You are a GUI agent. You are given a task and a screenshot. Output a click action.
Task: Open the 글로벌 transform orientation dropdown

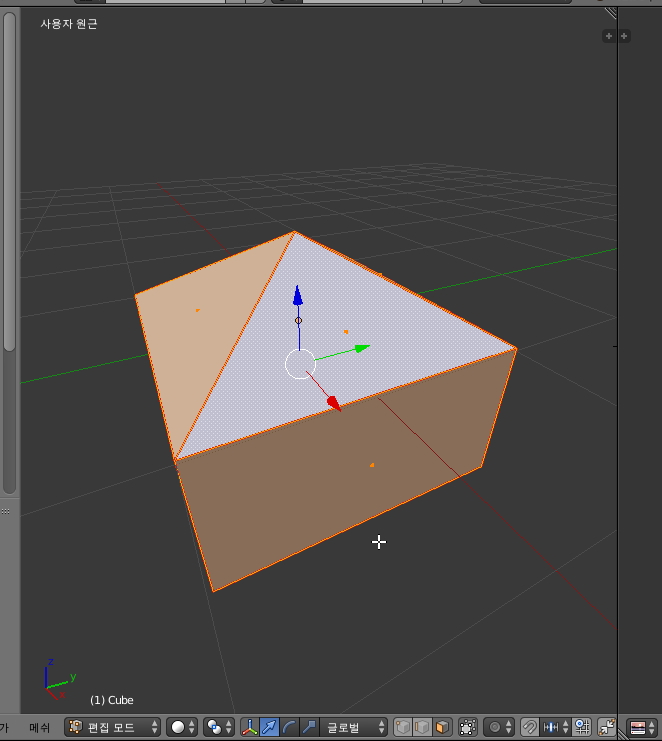[x=354, y=727]
